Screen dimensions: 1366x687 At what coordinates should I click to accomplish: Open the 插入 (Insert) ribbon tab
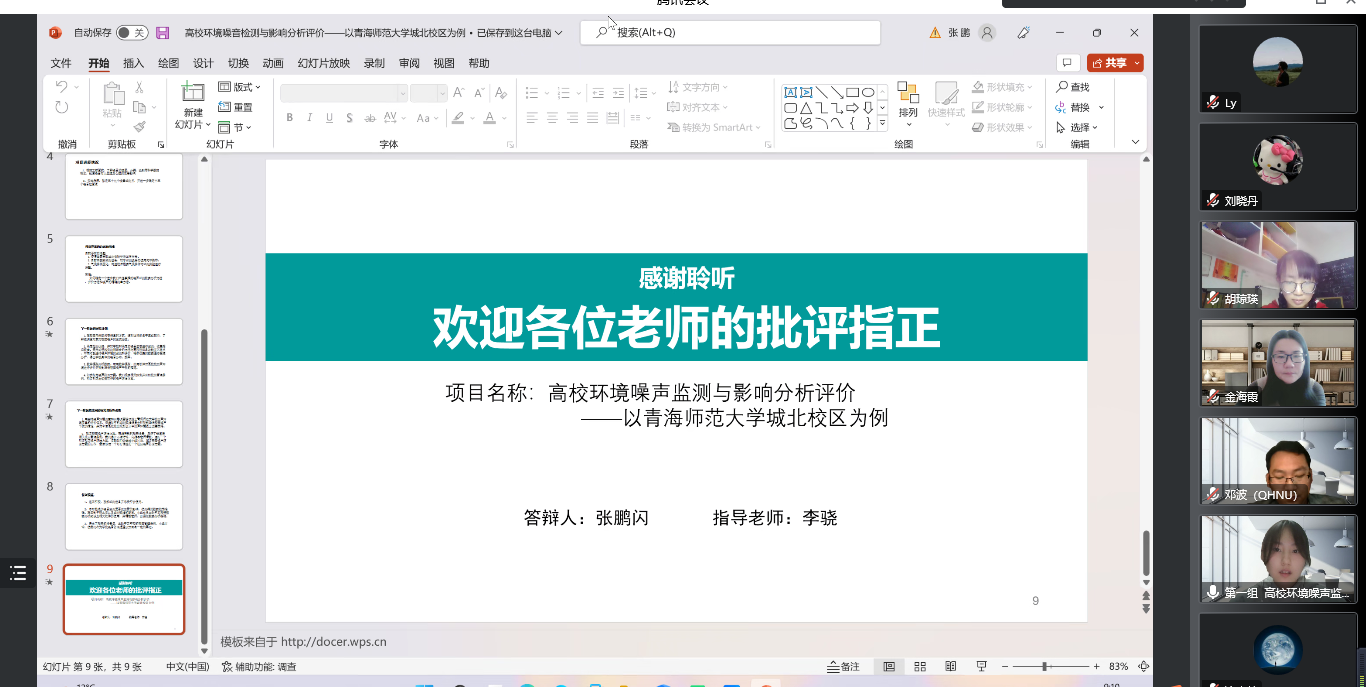click(x=133, y=63)
